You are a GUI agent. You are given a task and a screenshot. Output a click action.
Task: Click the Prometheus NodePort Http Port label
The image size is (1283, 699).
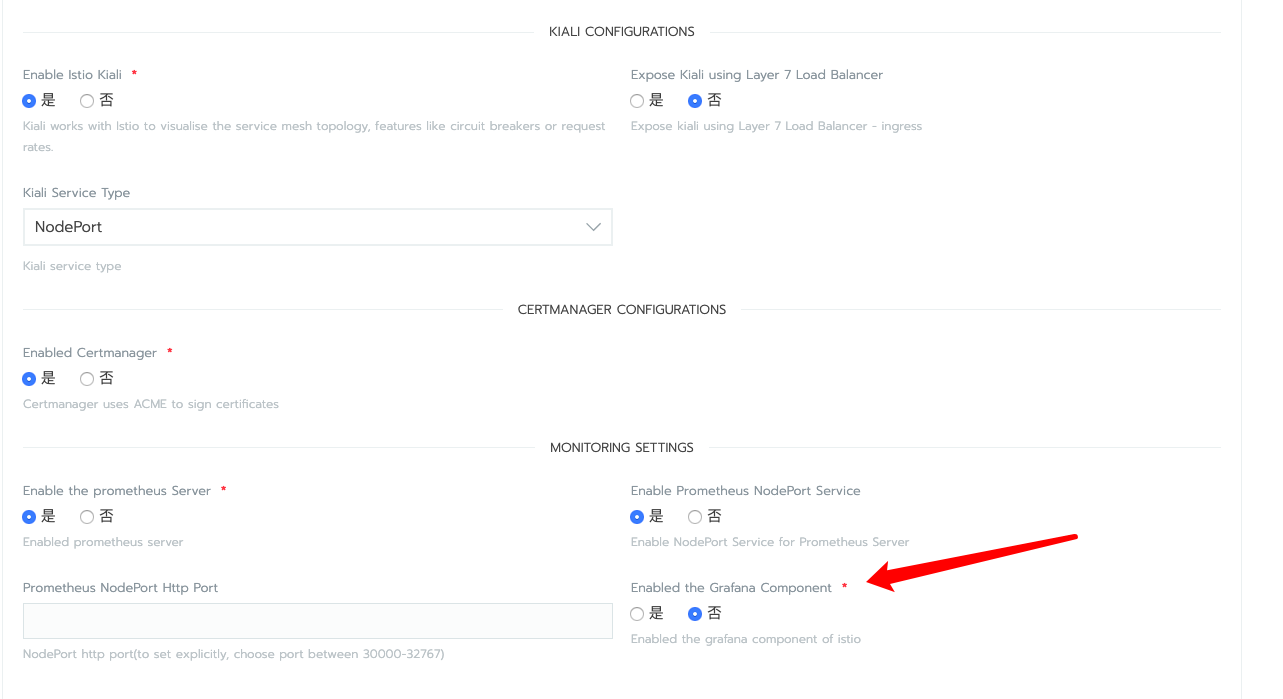120,588
